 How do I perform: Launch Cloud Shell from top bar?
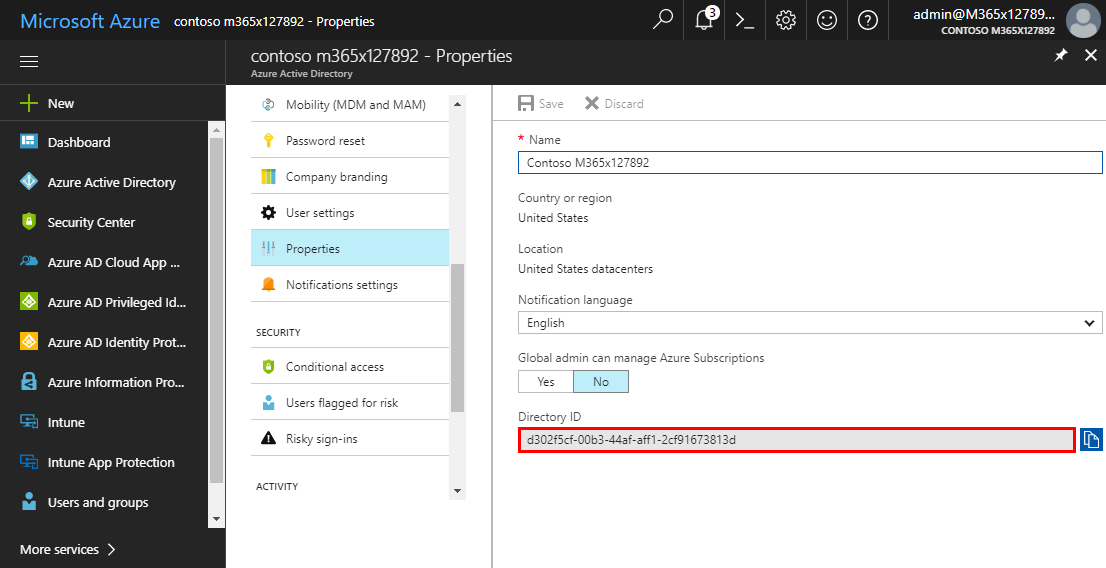(745, 20)
